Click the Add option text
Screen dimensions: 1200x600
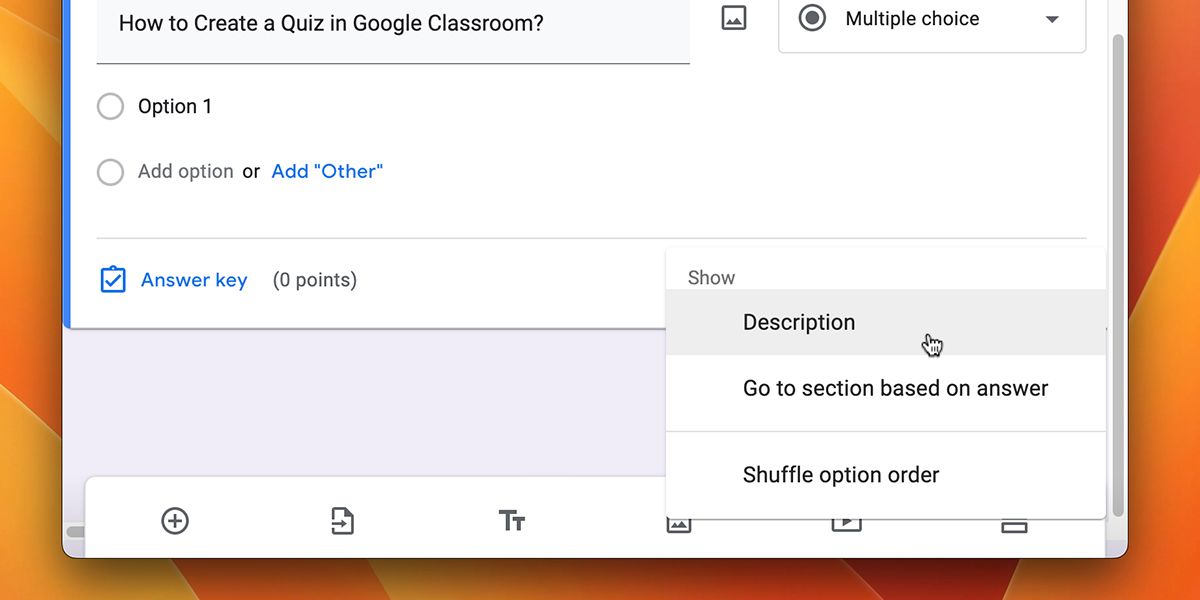(186, 172)
